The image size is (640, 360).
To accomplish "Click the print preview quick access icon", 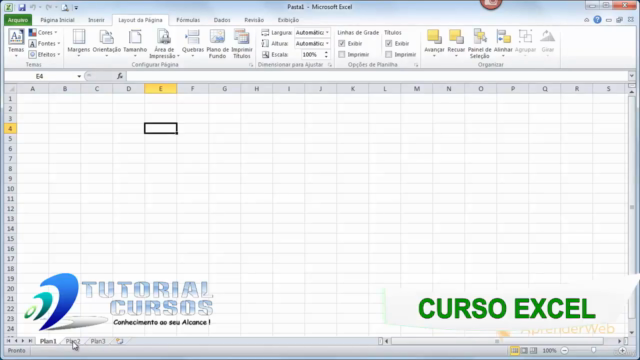I will tap(65, 7).
